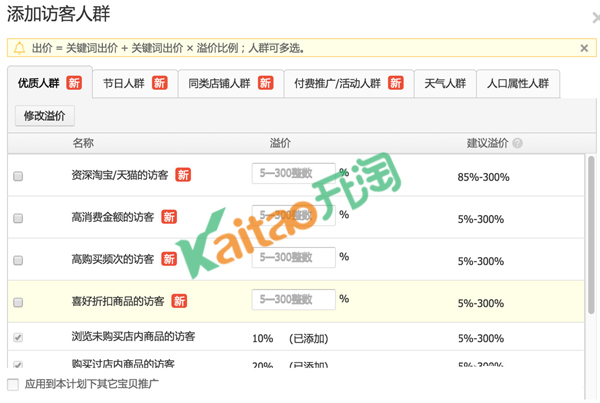The width and height of the screenshot is (600, 403).
Task: Click the 添加访客人群 dialog title
Action: point(59,14)
